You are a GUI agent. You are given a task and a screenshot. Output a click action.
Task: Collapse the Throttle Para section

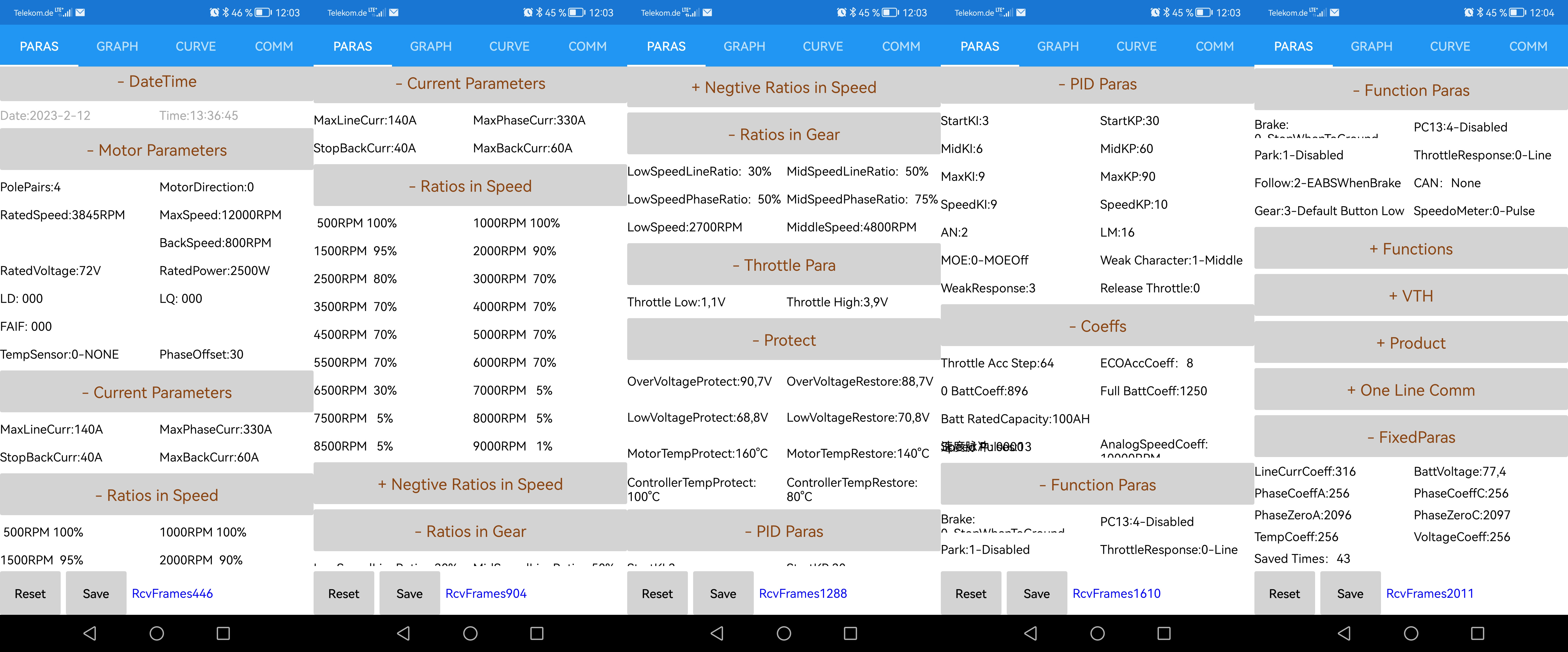[783, 265]
